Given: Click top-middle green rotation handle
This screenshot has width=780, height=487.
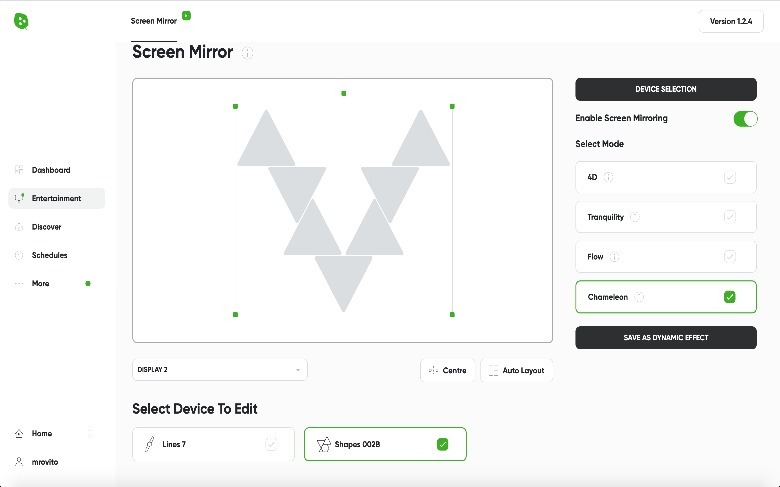Looking at the screenshot, I should tap(344, 93).
